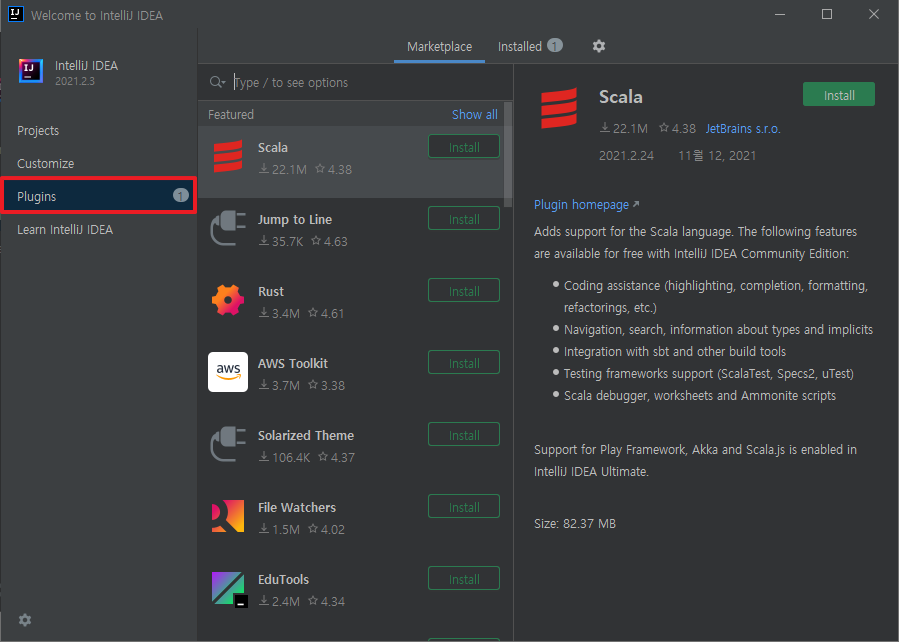This screenshot has height=642, width=899.
Task: Install the Rust plugin
Action: pyautogui.click(x=463, y=291)
